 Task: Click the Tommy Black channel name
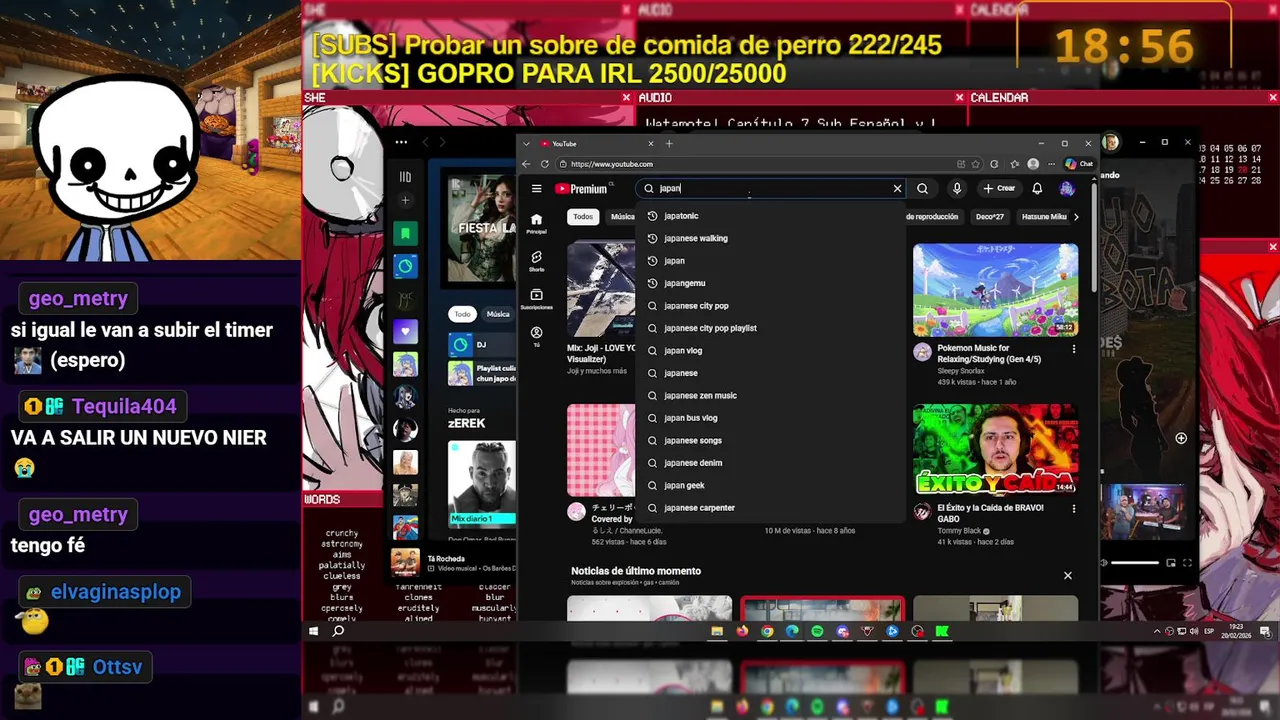pyautogui.click(x=959, y=531)
